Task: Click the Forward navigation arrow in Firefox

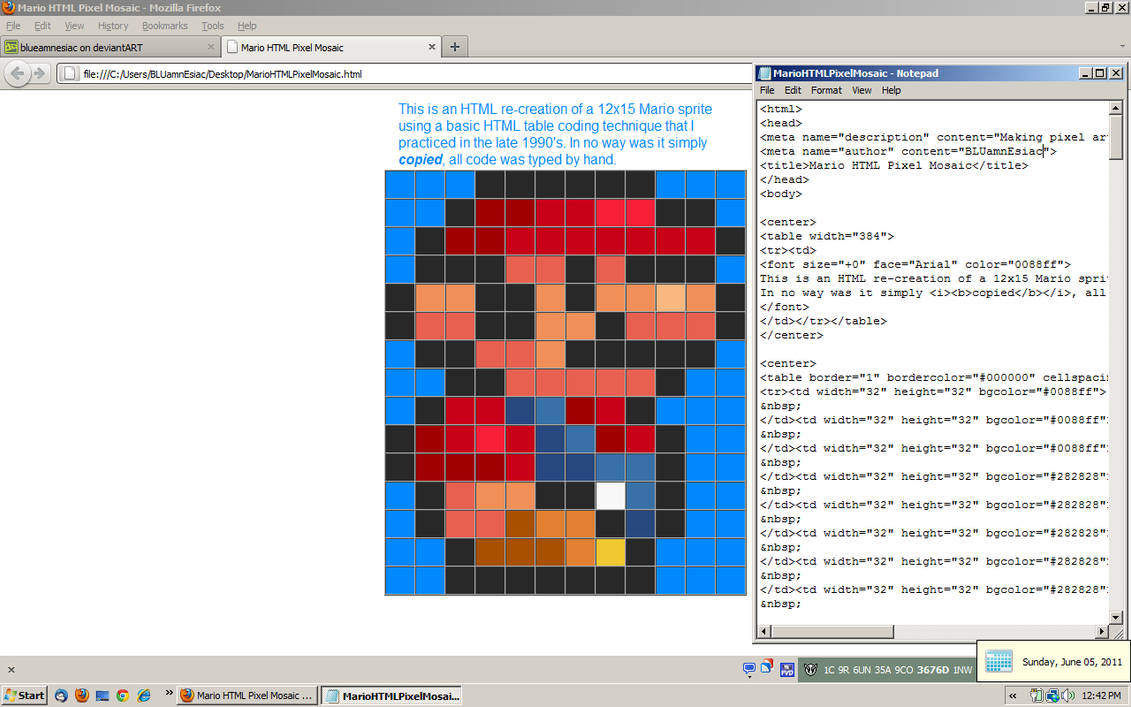Action: tap(38, 73)
